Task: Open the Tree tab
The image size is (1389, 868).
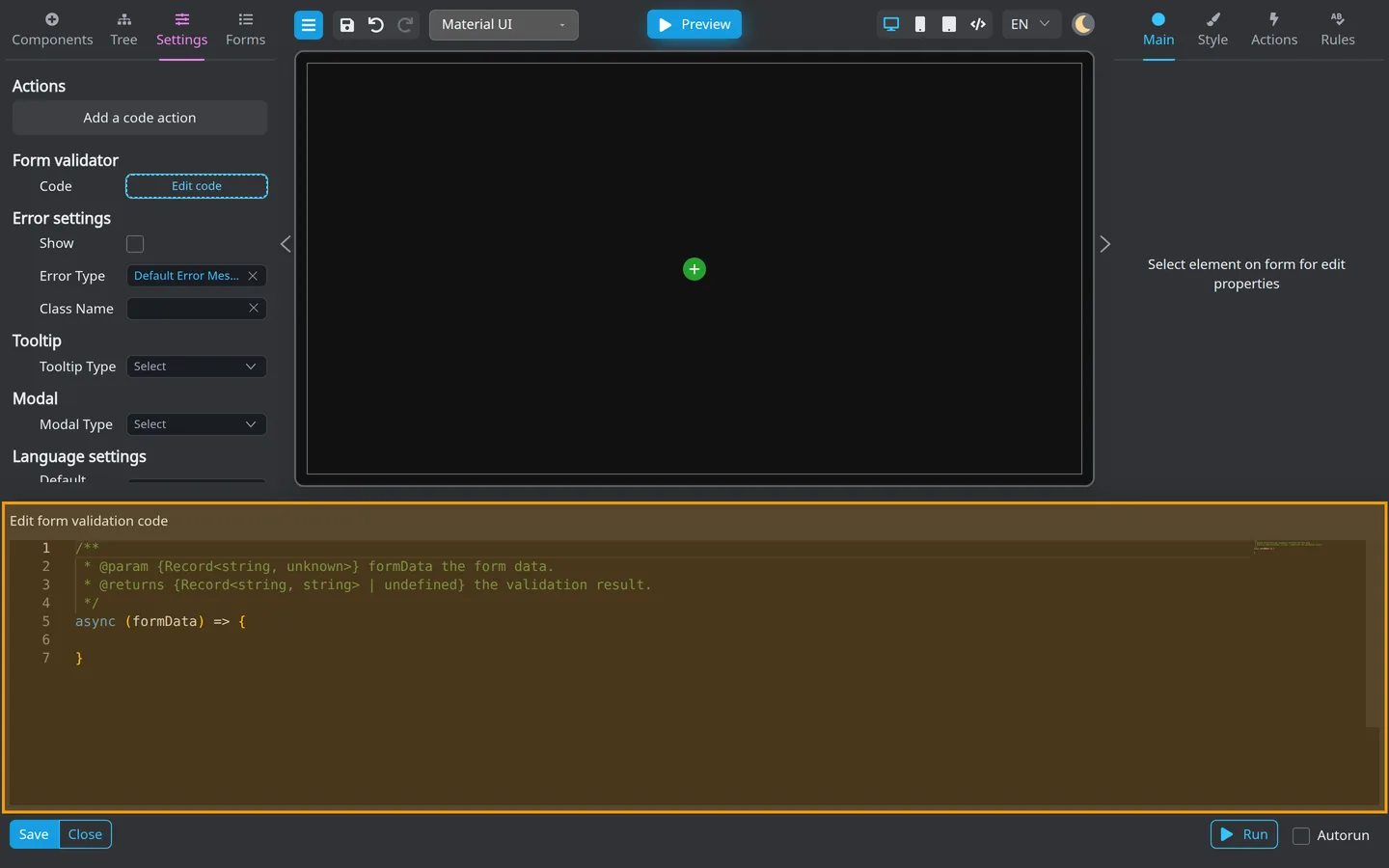Action: tap(123, 30)
